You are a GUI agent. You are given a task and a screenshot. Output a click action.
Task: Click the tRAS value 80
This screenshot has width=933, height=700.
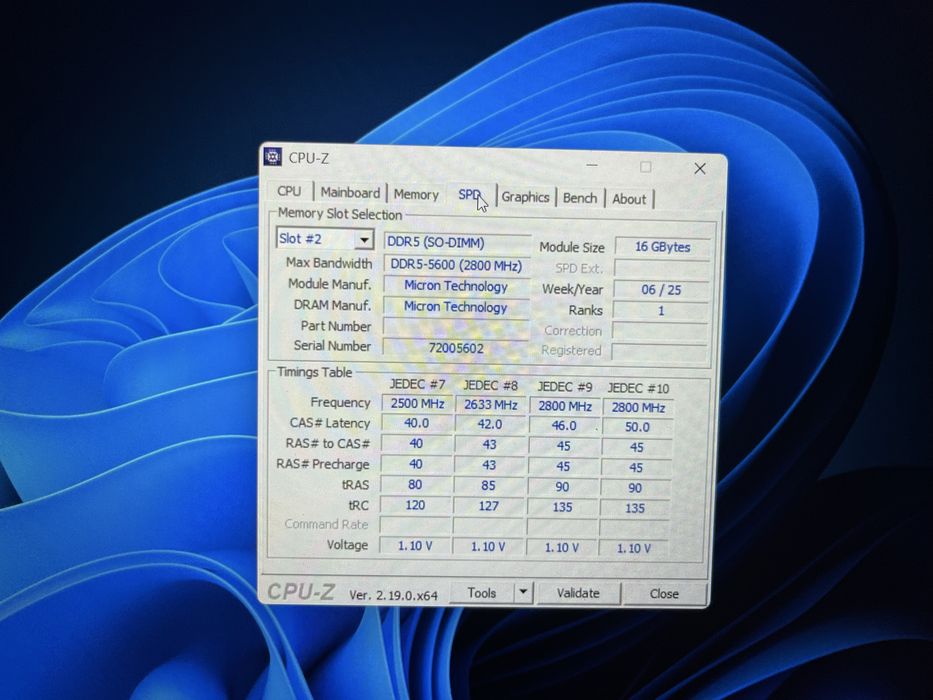(x=415, y=485)
